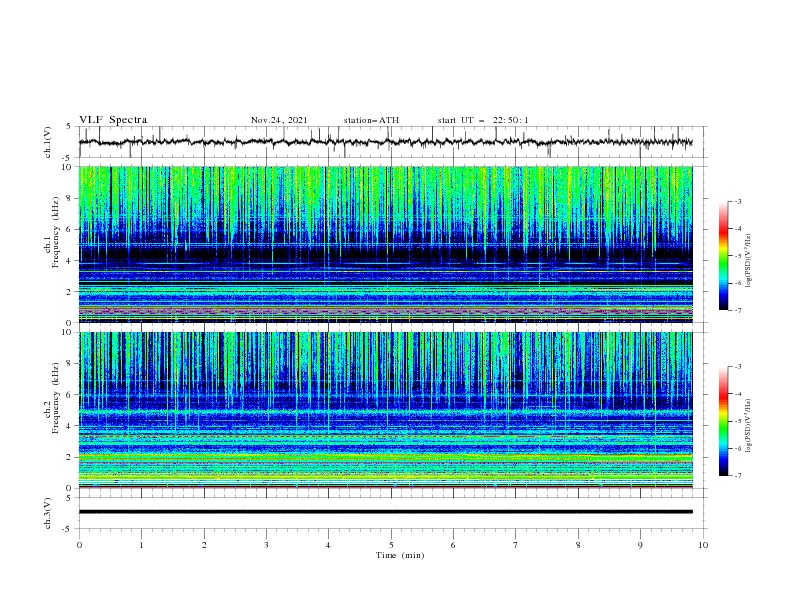Click the '-3' value on the upper color bar
The width and height of the screenshot is (792, 612).
[737, 201]
